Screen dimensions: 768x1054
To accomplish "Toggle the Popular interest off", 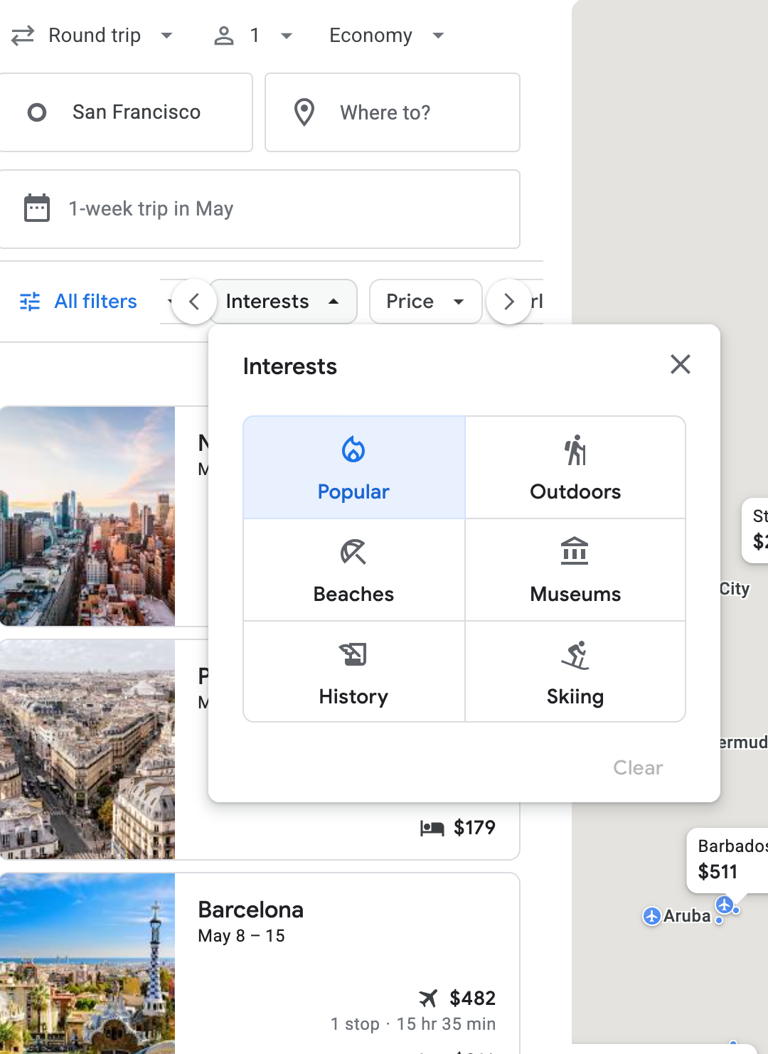I will point(353,466).
